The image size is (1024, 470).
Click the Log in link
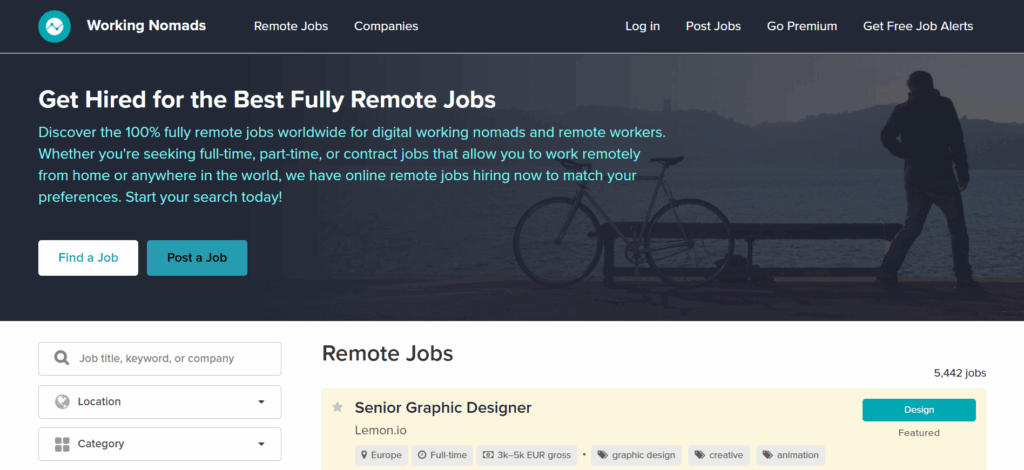click(642, 26)
